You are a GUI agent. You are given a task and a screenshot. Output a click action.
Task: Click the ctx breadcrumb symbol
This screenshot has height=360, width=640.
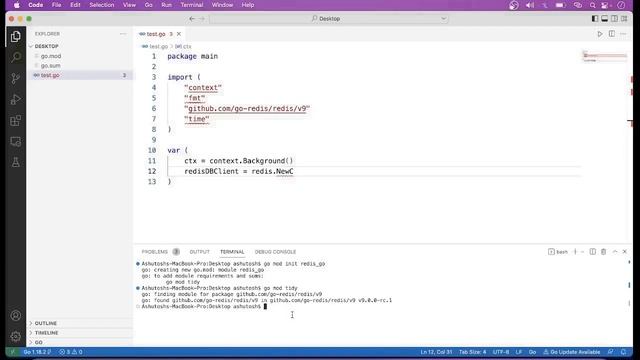(183, 47)
